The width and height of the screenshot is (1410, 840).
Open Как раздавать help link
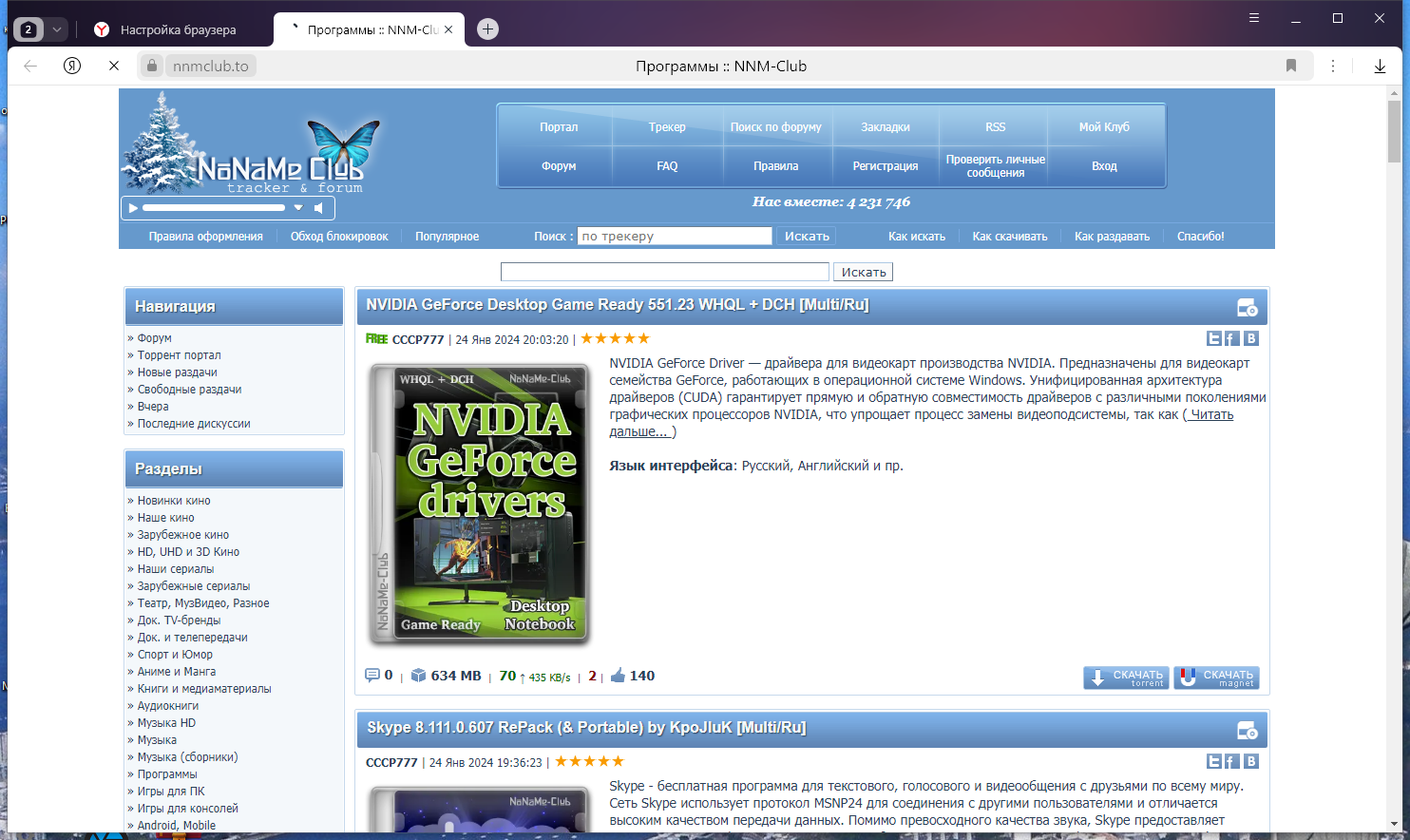1112,236
